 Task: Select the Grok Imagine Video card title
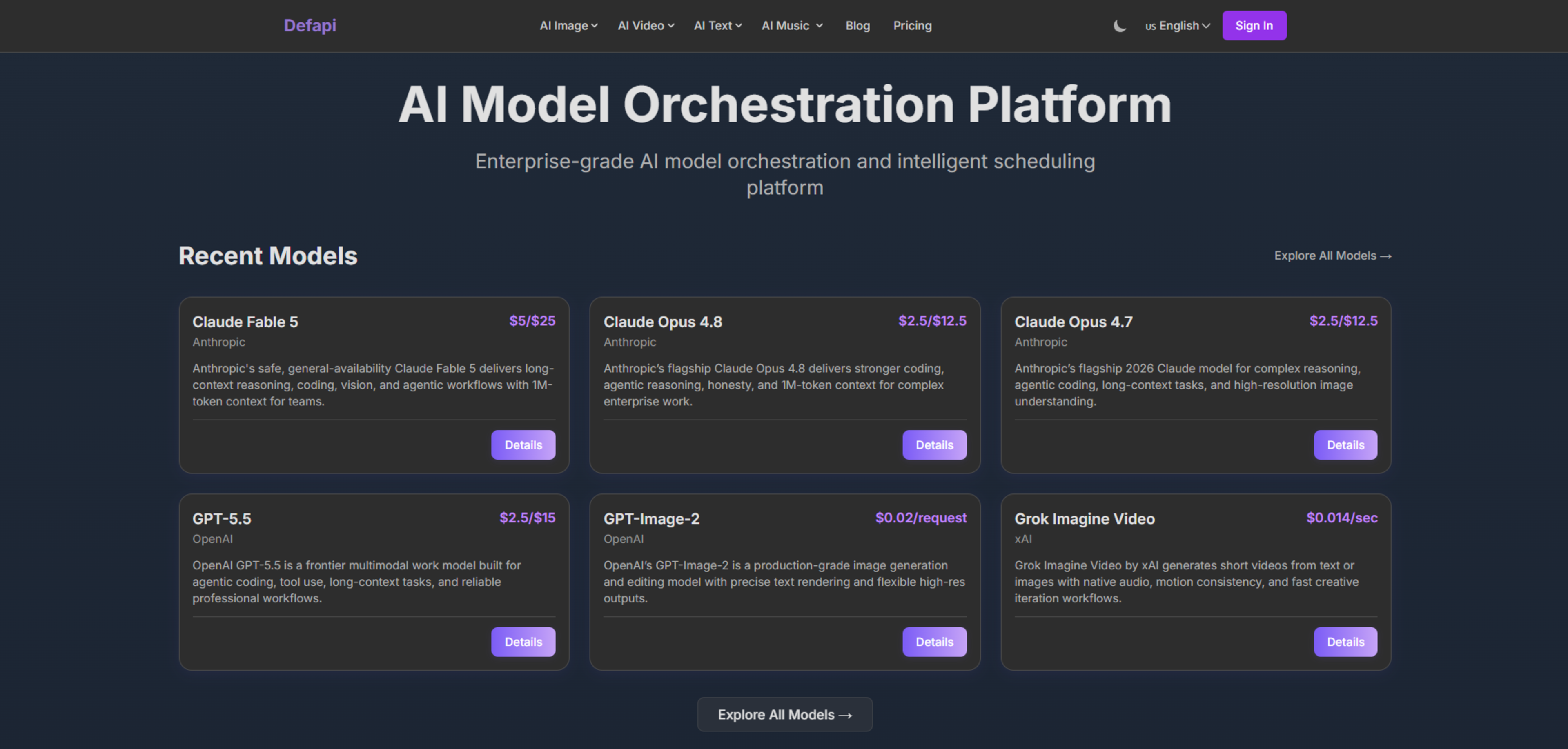[x=1084, y=519]
